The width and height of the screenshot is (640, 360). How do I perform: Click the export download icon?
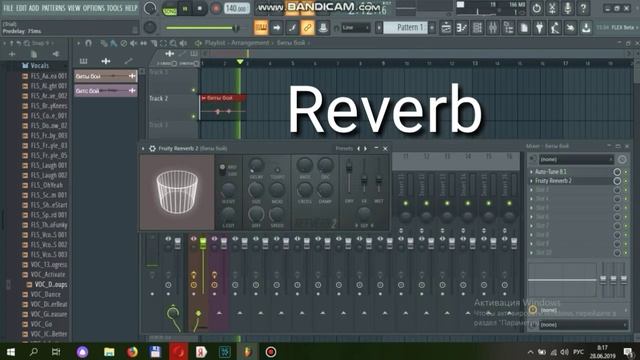(586, 28)
